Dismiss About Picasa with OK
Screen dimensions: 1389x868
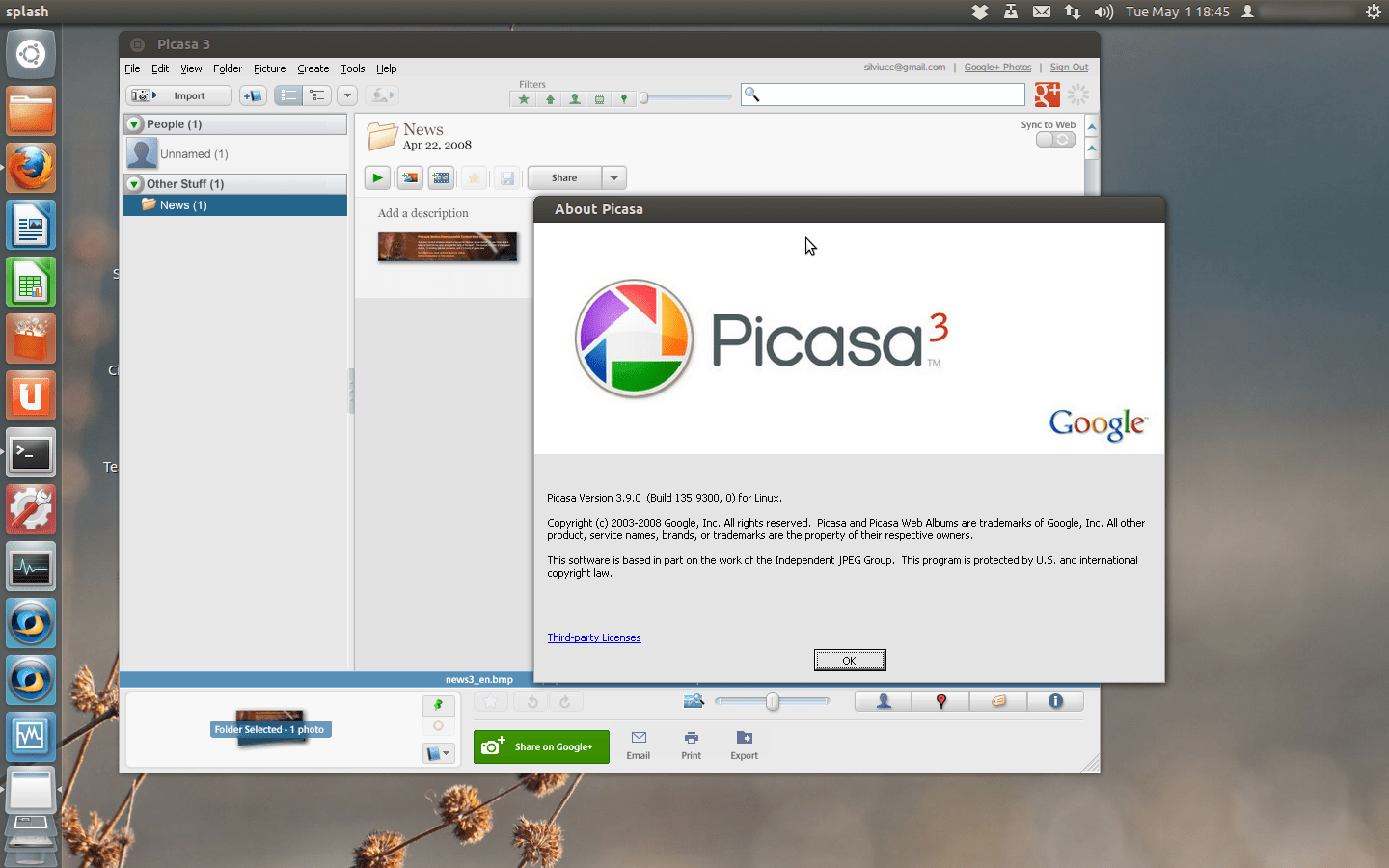point(849,660)
